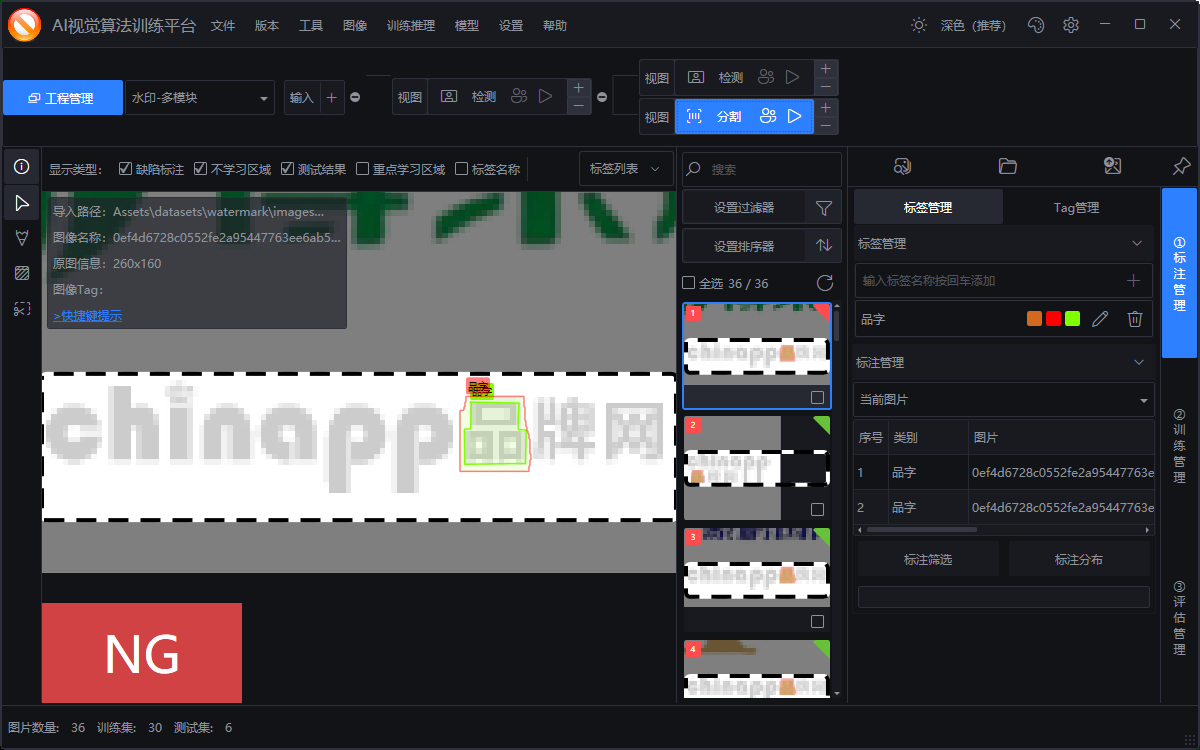Click the orange swatch for 品字
The height and width of the screenshot is (750, 1200).
(1035, 319)
